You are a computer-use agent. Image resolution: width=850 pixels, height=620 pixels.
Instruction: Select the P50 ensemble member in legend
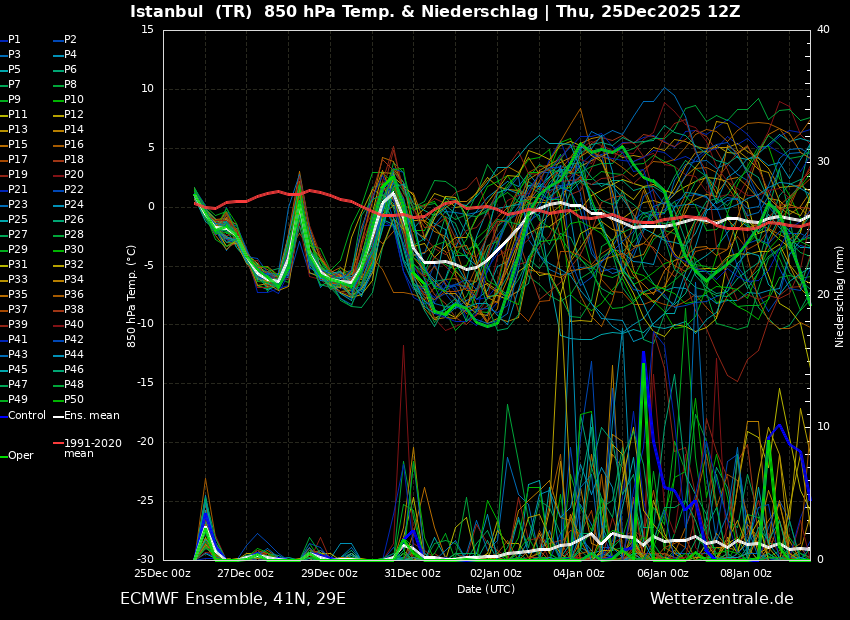(73, 400)
